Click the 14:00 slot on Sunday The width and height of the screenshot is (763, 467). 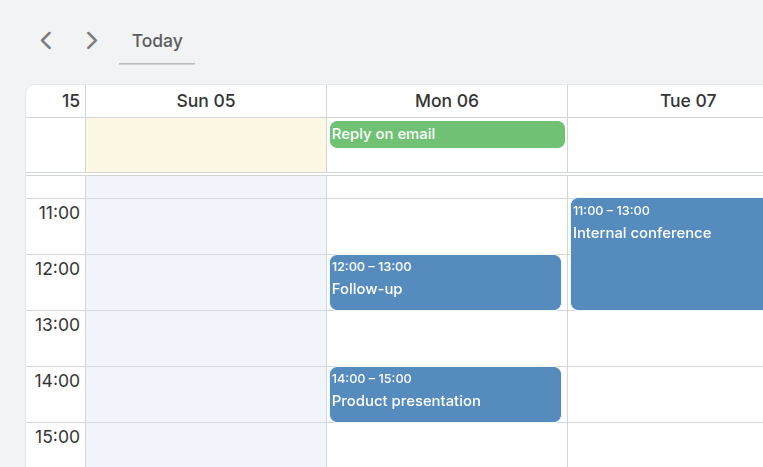coord(206,394)
